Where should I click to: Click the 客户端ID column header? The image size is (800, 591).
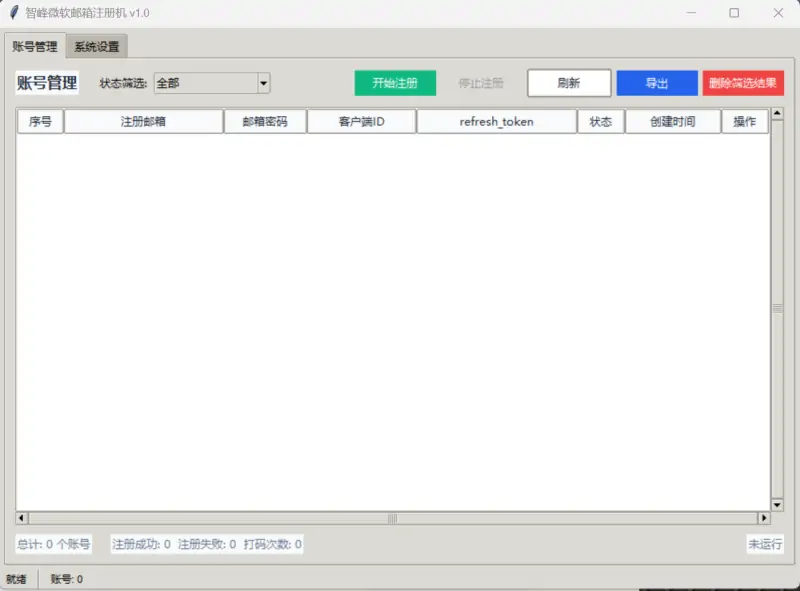[x=361, y=121]
